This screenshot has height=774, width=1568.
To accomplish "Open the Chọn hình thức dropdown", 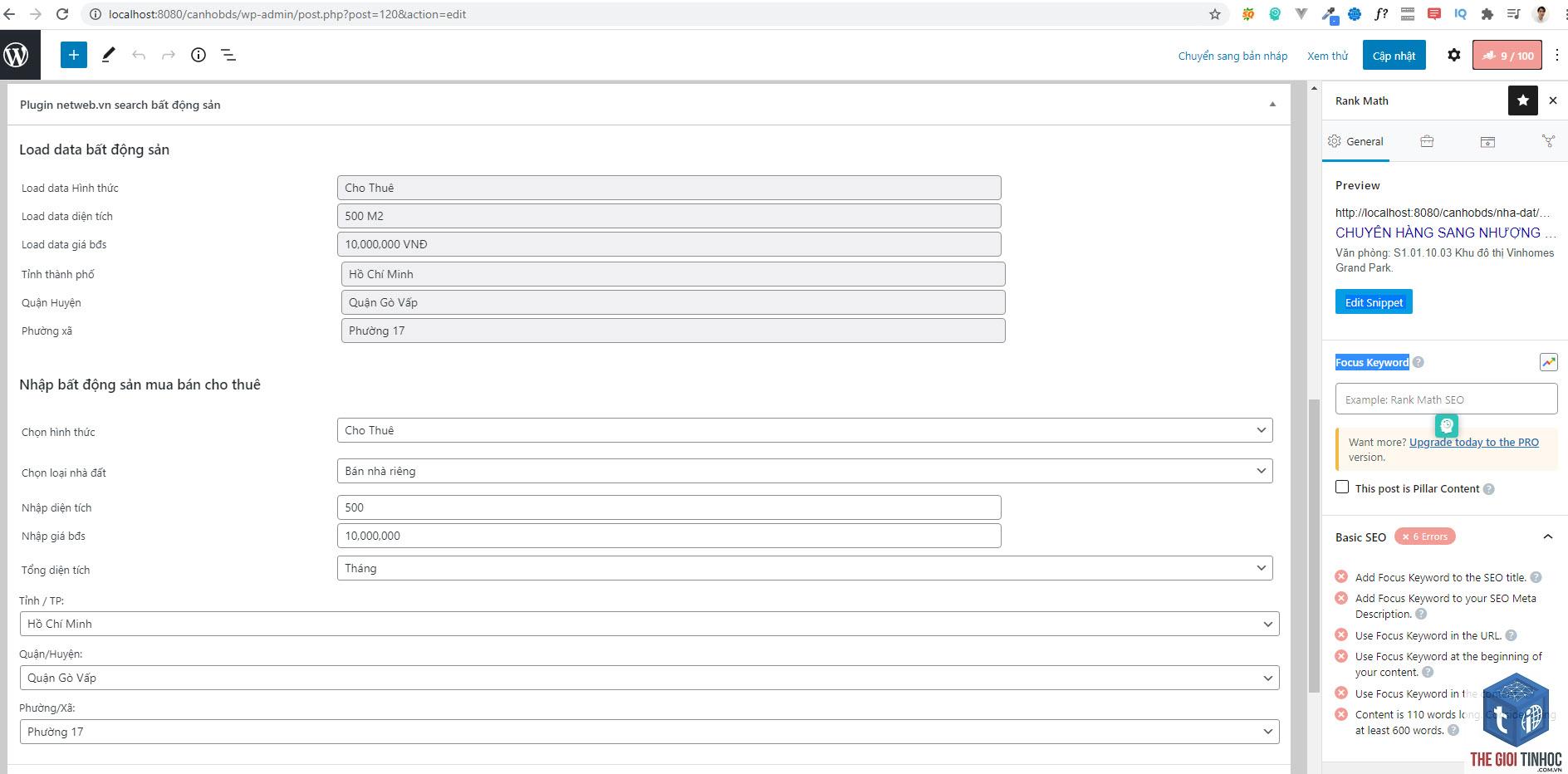I will [x=805, y=430].
